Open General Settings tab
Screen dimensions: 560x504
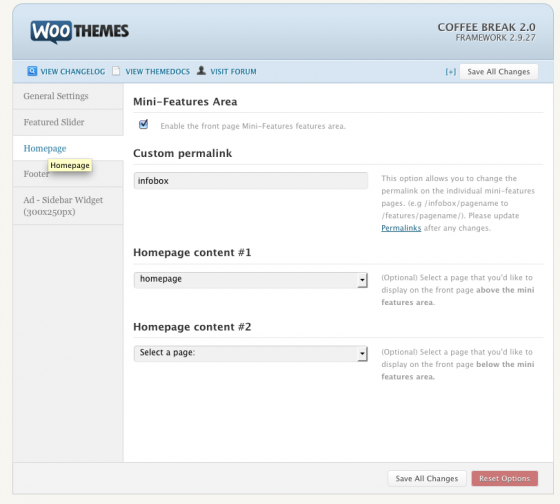click(68, 96)
